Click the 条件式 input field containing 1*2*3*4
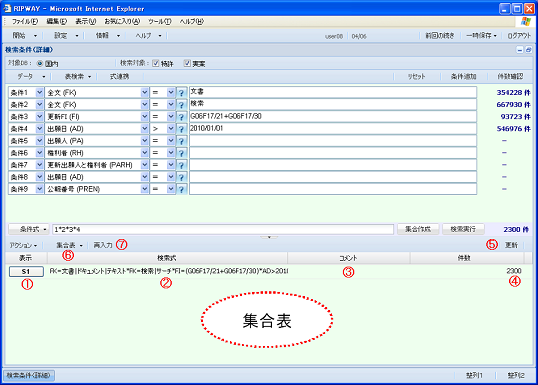 [x=223, y=229]
